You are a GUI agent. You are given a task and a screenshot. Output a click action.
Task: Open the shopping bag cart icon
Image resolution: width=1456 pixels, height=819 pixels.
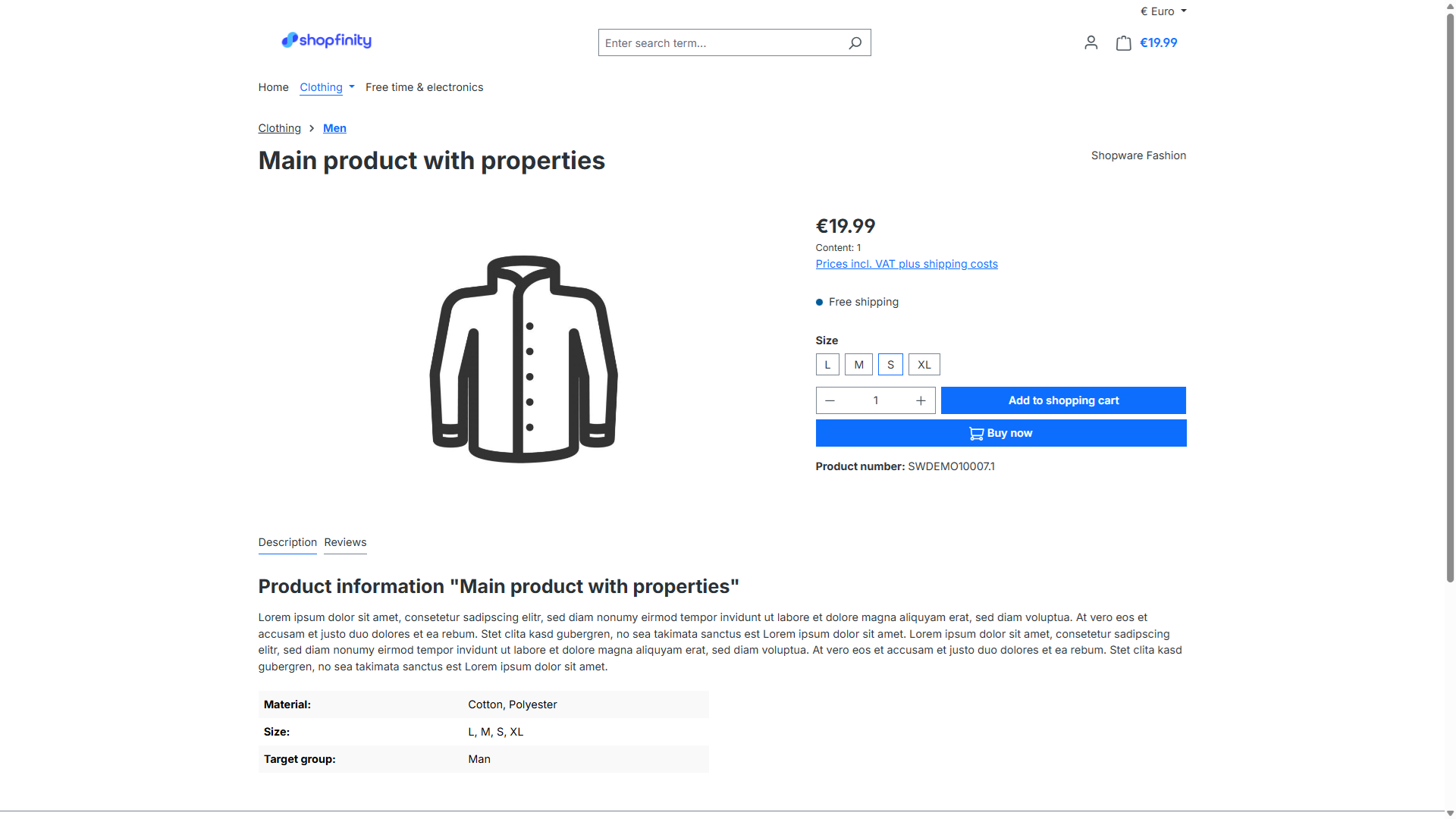click(x=1123, y=43)
